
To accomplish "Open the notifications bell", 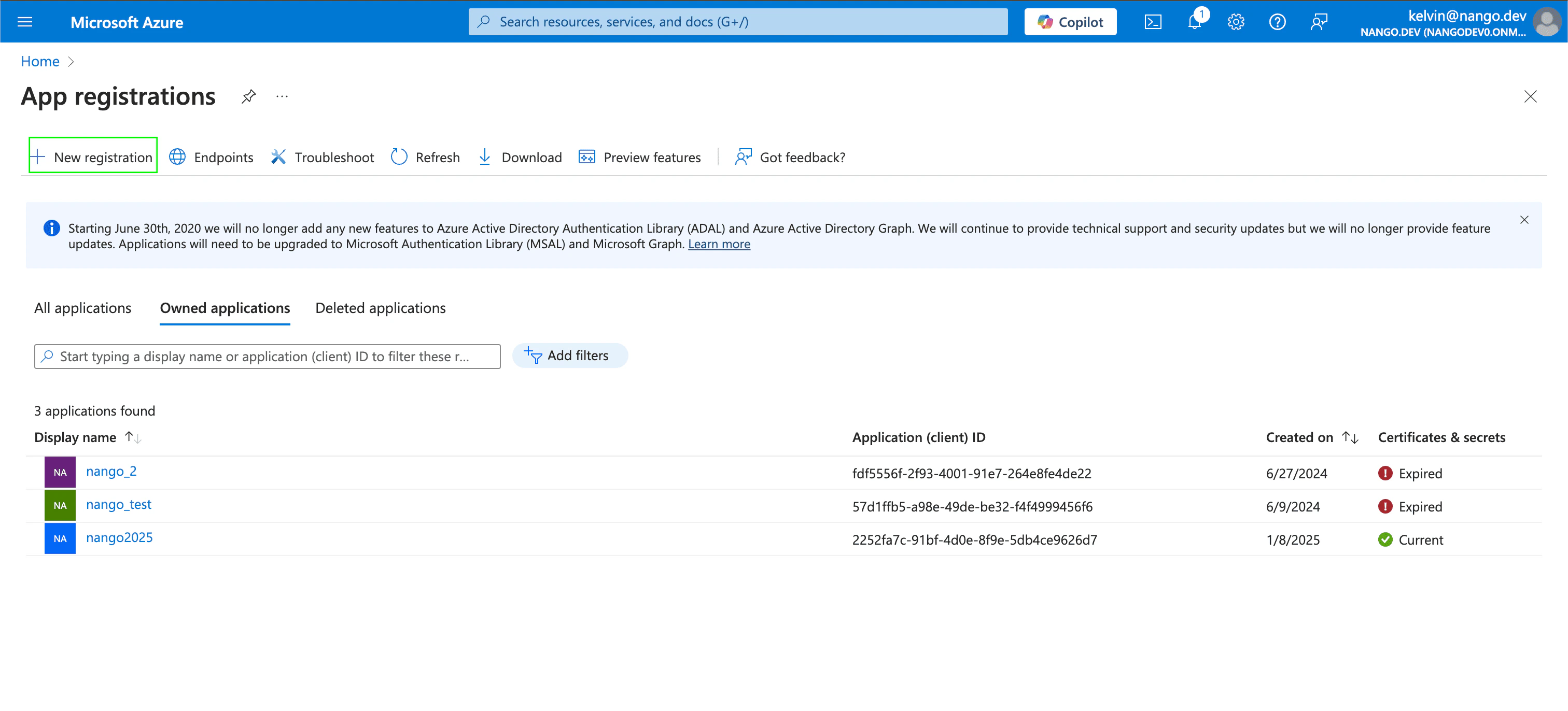I will (1194, 22).
